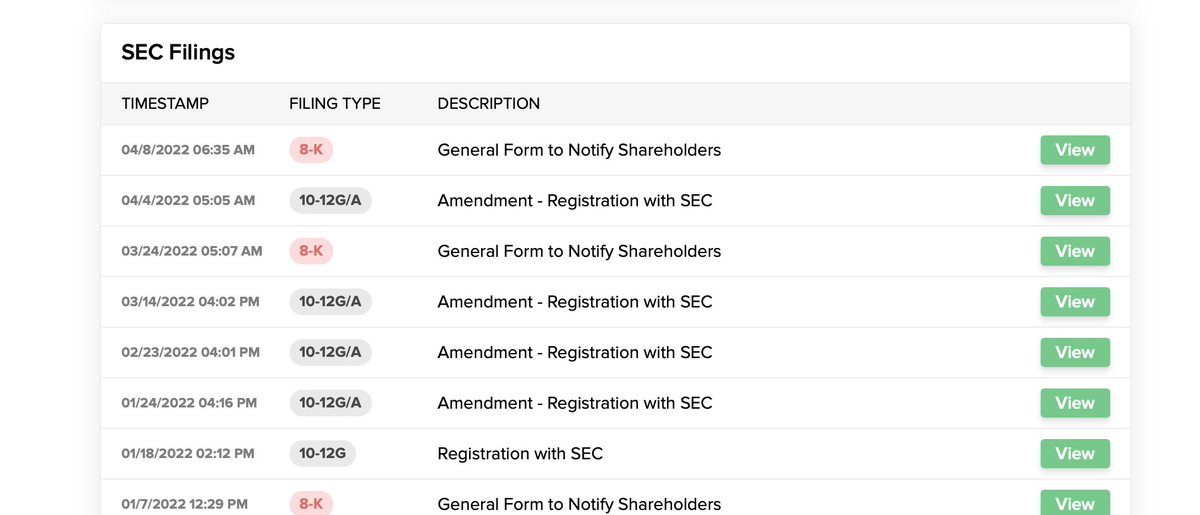View the 01/18/2022 10-12G registration

1075,454
